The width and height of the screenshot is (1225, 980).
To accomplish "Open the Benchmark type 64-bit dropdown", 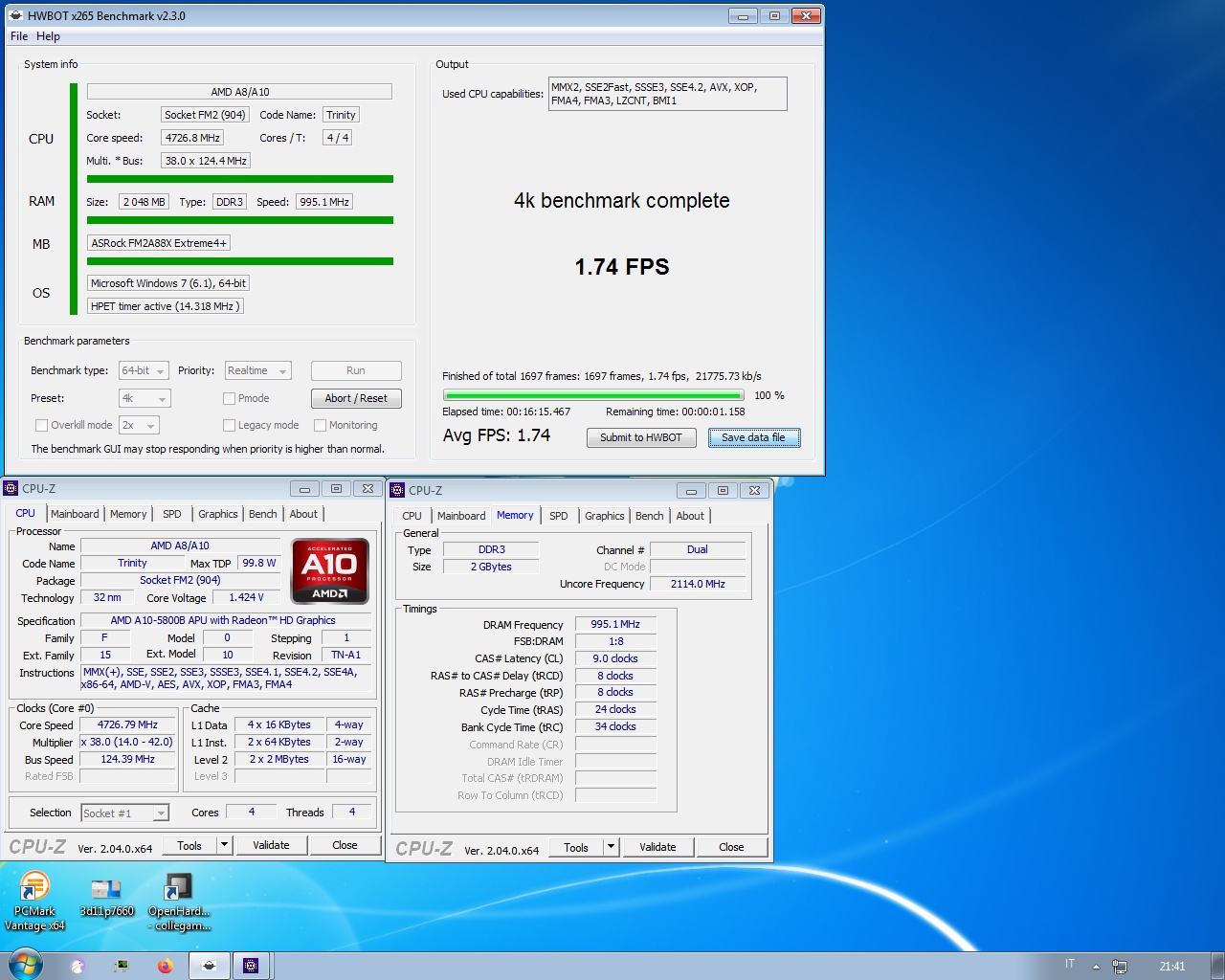I will click(x=144, y=370).
